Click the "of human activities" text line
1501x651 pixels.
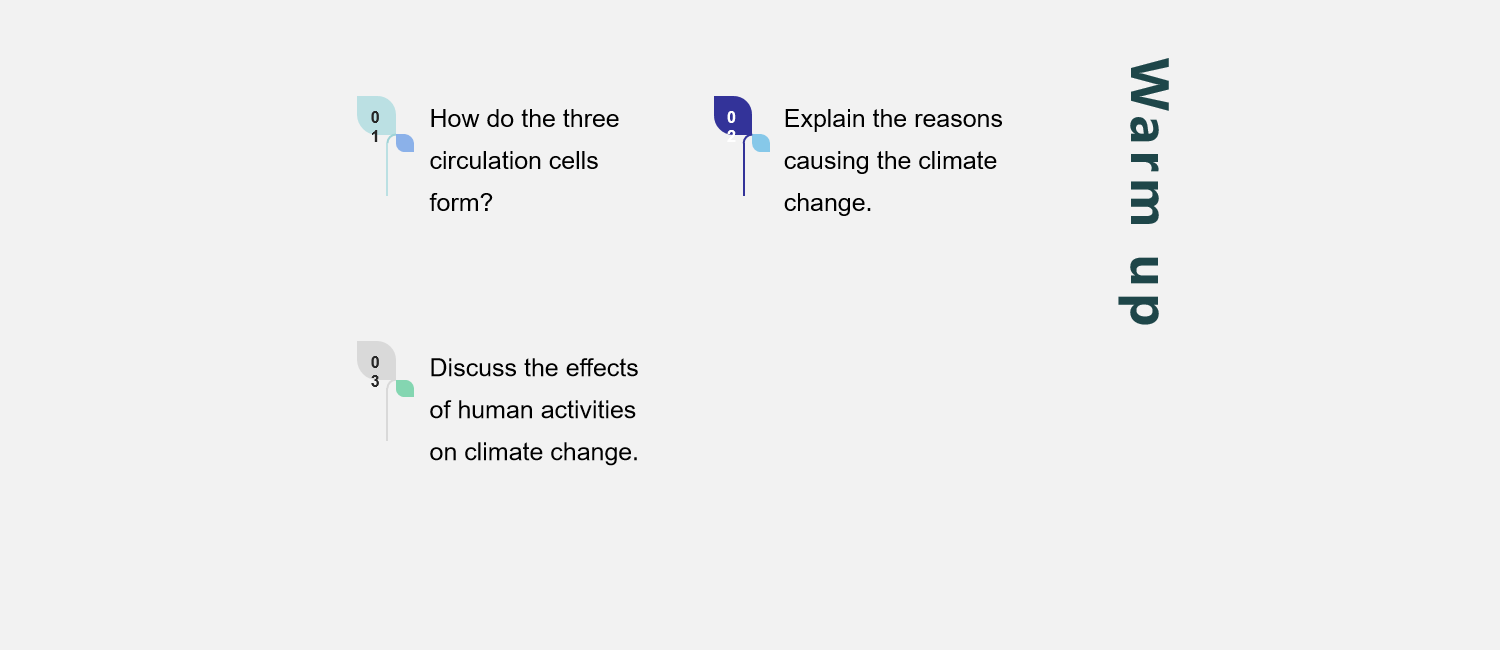pyautogui.click(x=532, y=410)
